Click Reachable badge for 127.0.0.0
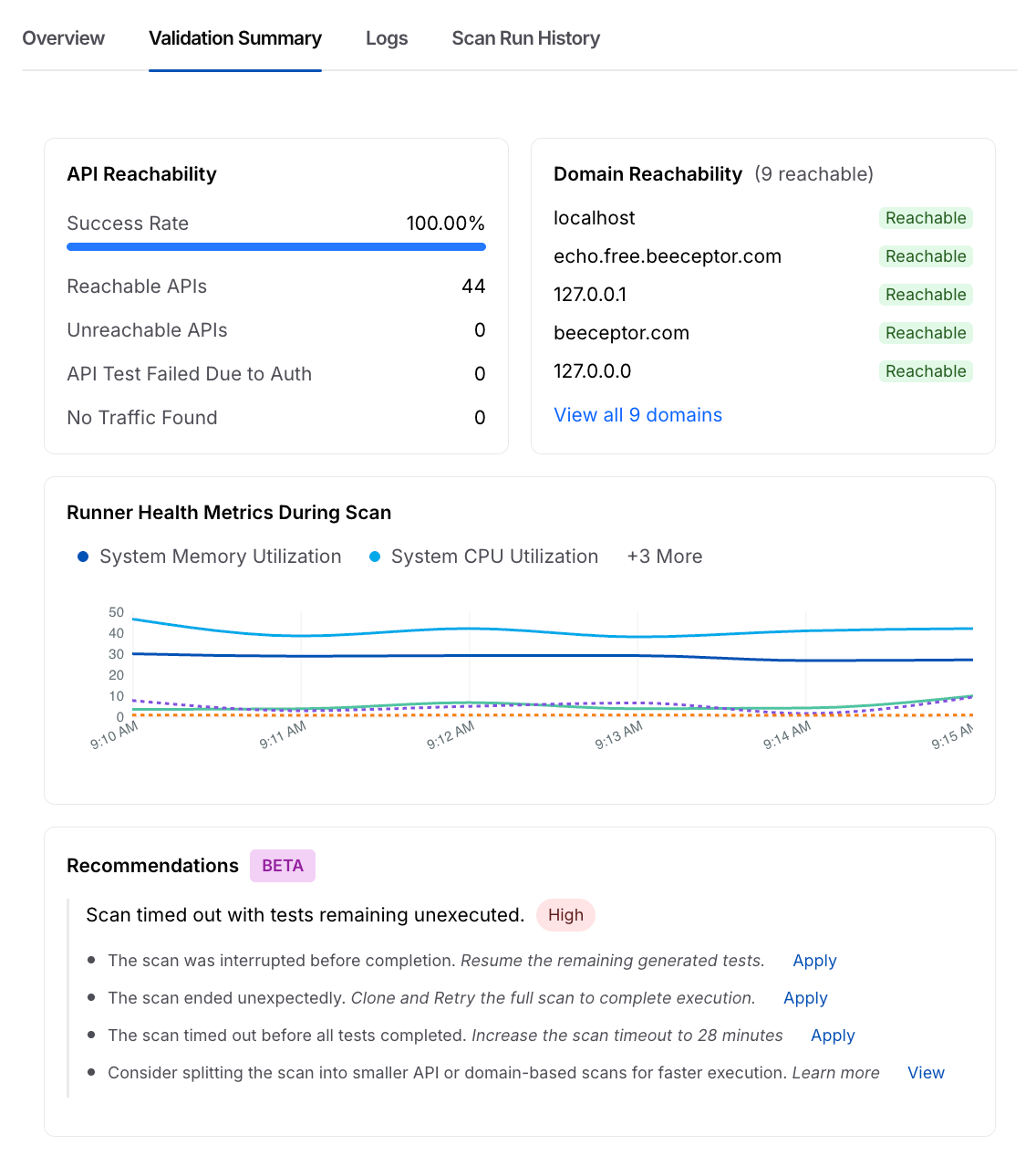This screenshot has width=1036, height=1166. coord(926,371)
